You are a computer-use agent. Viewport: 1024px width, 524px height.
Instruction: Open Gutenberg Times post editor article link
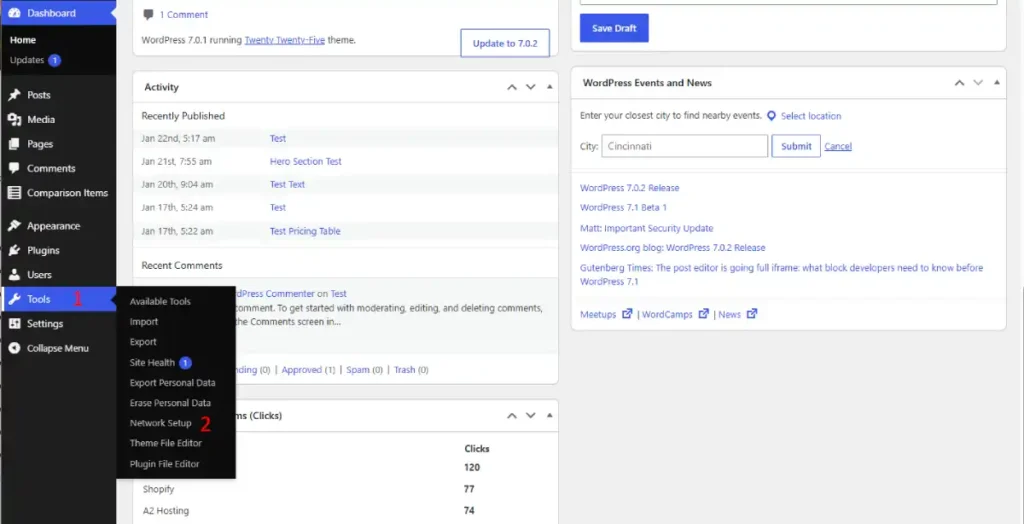[x=781, y=274]
